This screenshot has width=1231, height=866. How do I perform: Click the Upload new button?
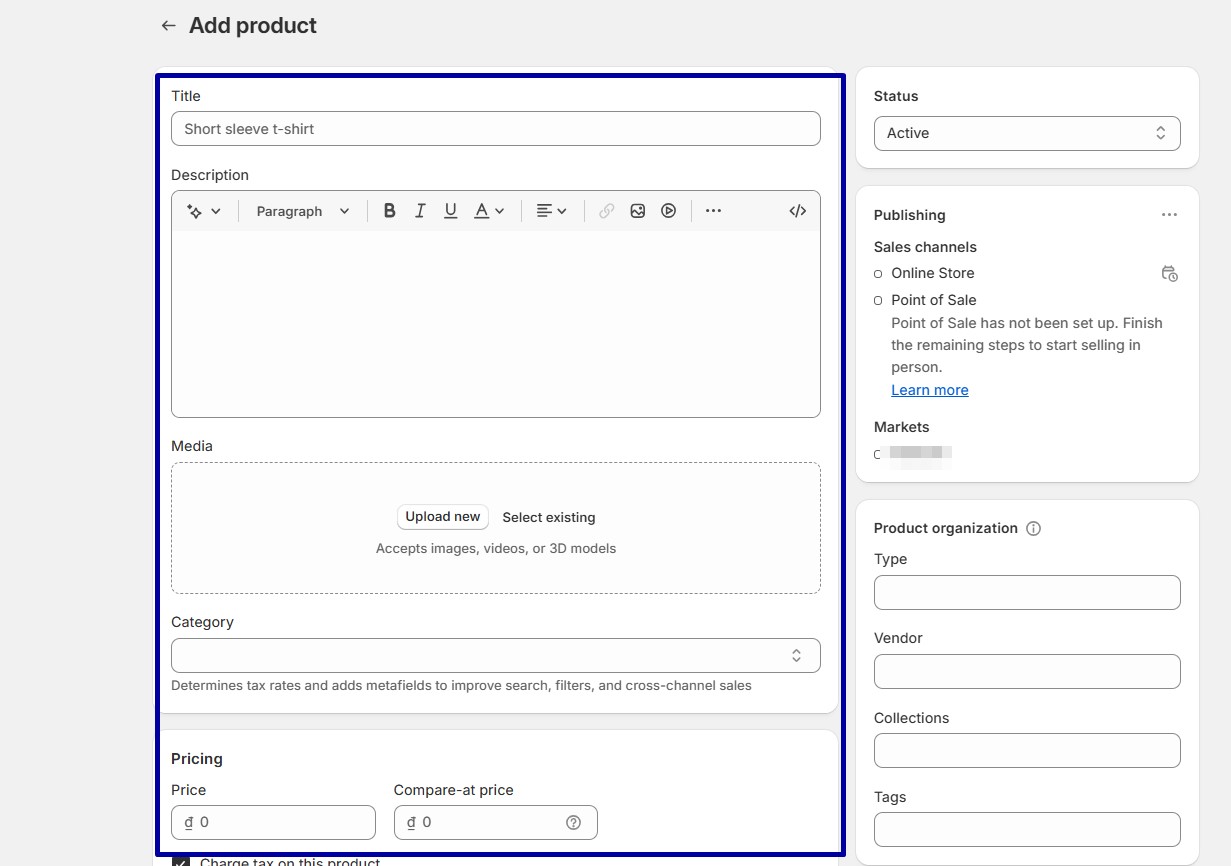pyautogui.click(x=443, y=517)
